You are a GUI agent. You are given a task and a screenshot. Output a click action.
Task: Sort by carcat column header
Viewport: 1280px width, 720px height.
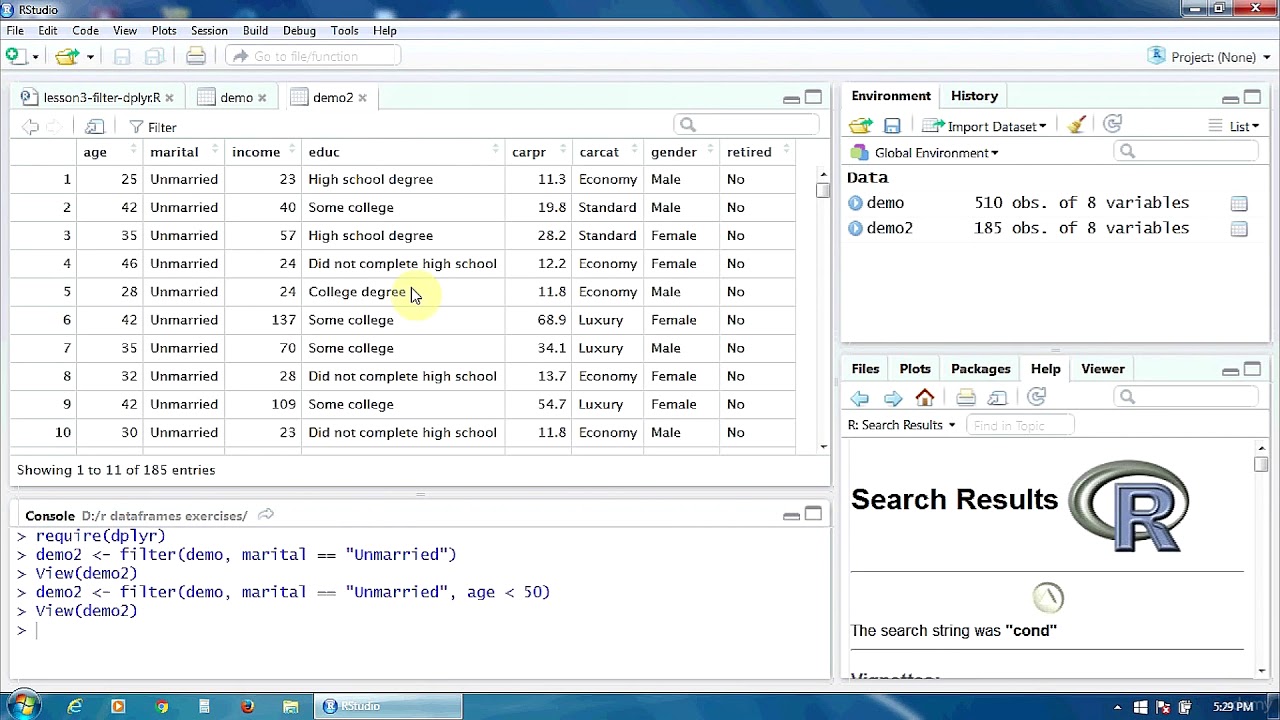(609, 152)
